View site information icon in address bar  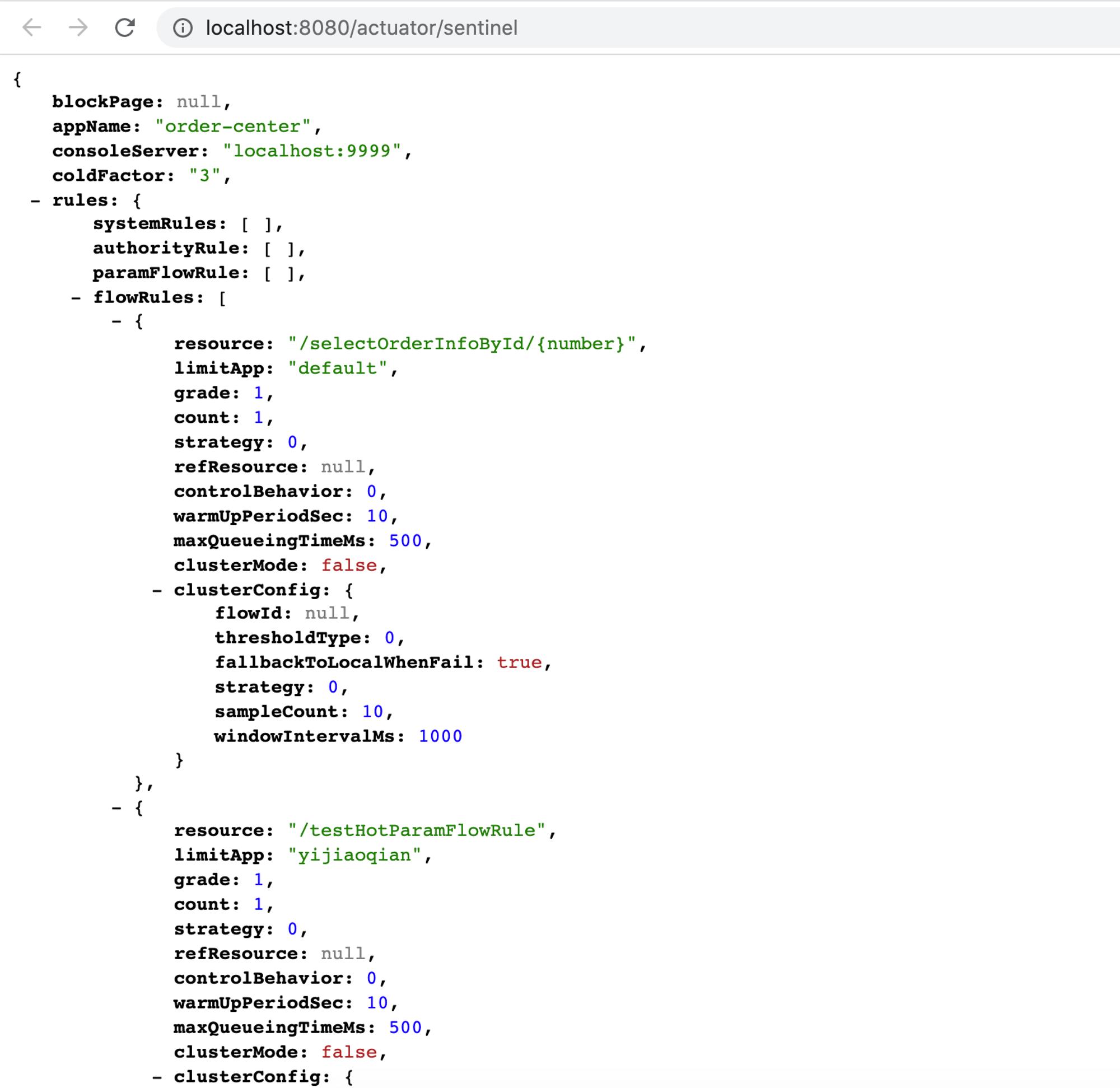[183, 28]
